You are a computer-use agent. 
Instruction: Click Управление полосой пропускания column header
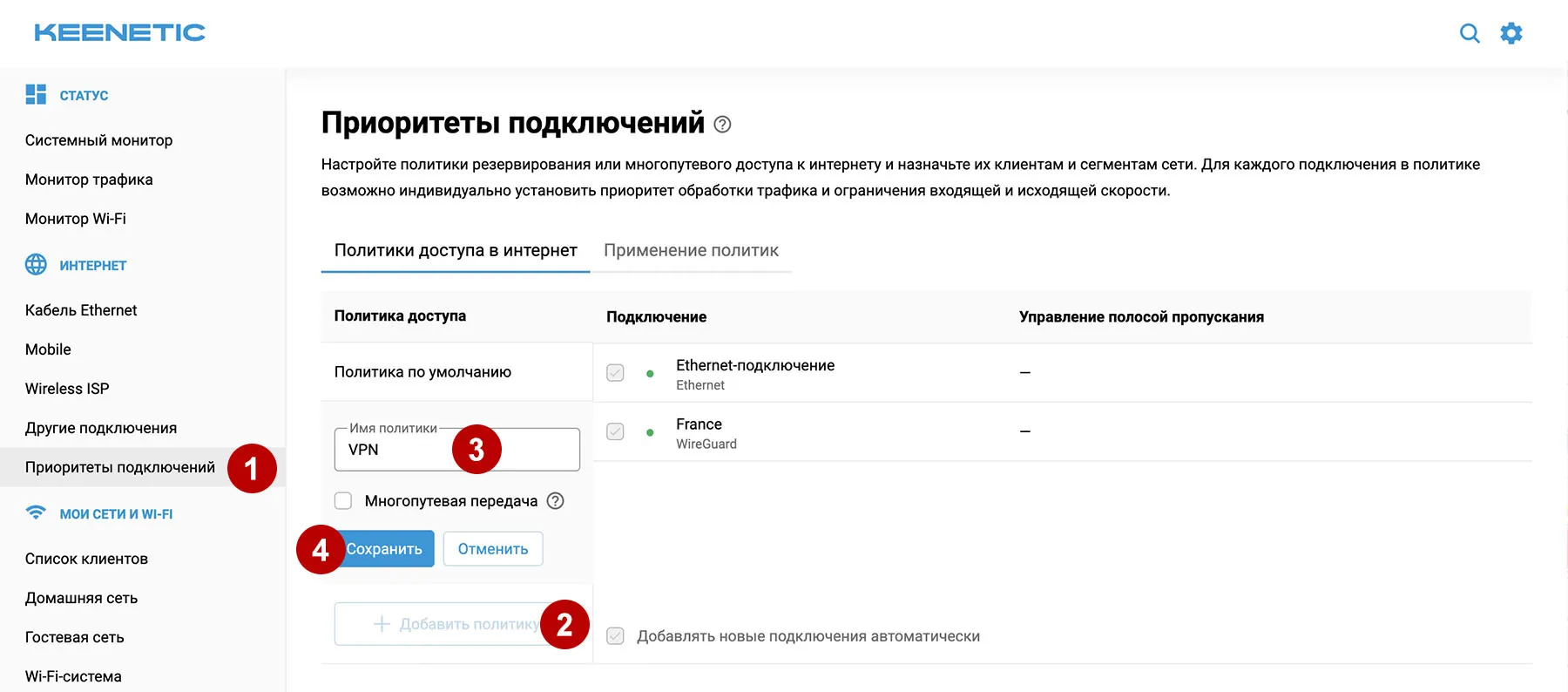[x=1141, y=316]
